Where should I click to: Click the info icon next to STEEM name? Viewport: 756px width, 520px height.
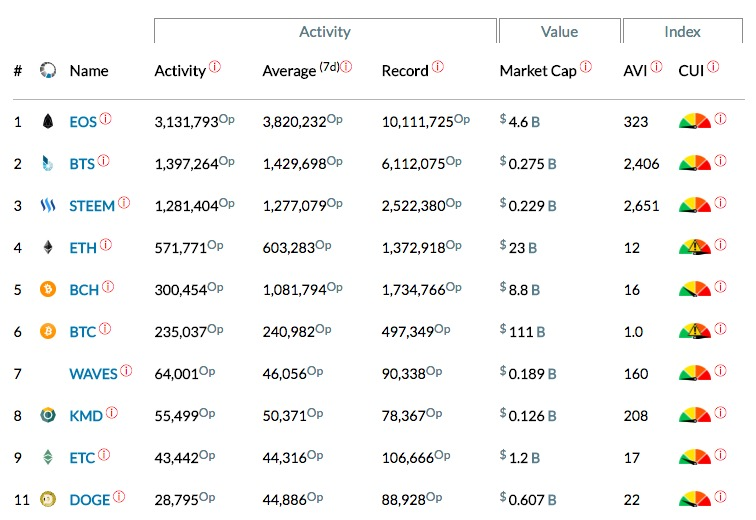pyautogui.click(x=124, y=202)
